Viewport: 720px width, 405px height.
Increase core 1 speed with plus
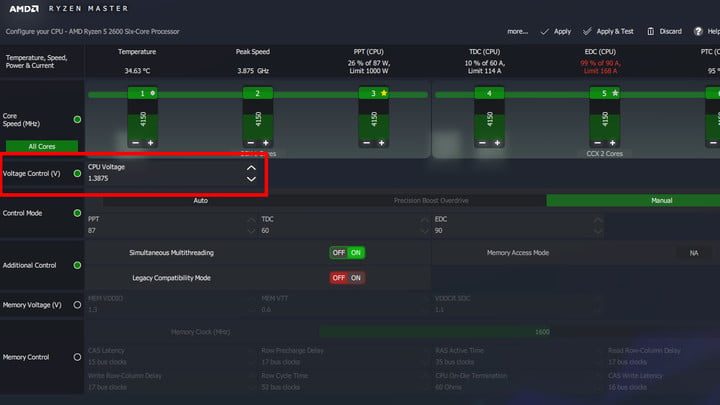[x=151, y=143]
